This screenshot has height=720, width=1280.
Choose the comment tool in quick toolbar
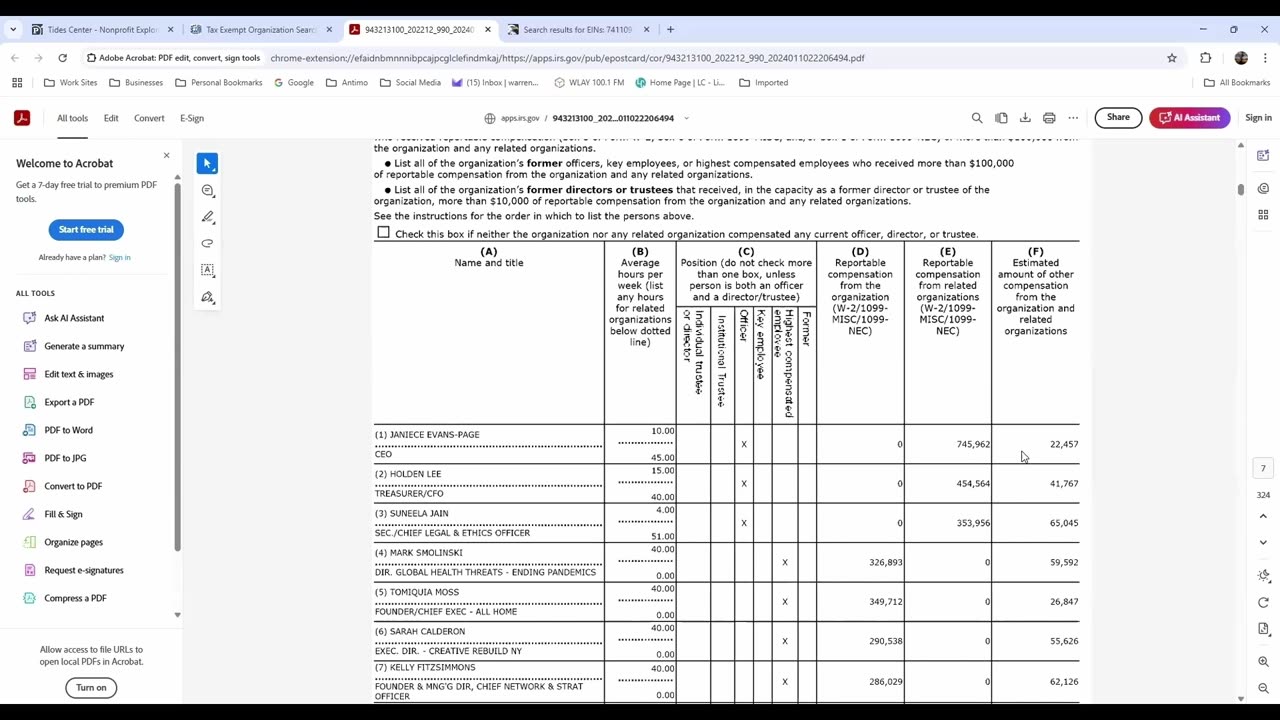pos(207,190)
